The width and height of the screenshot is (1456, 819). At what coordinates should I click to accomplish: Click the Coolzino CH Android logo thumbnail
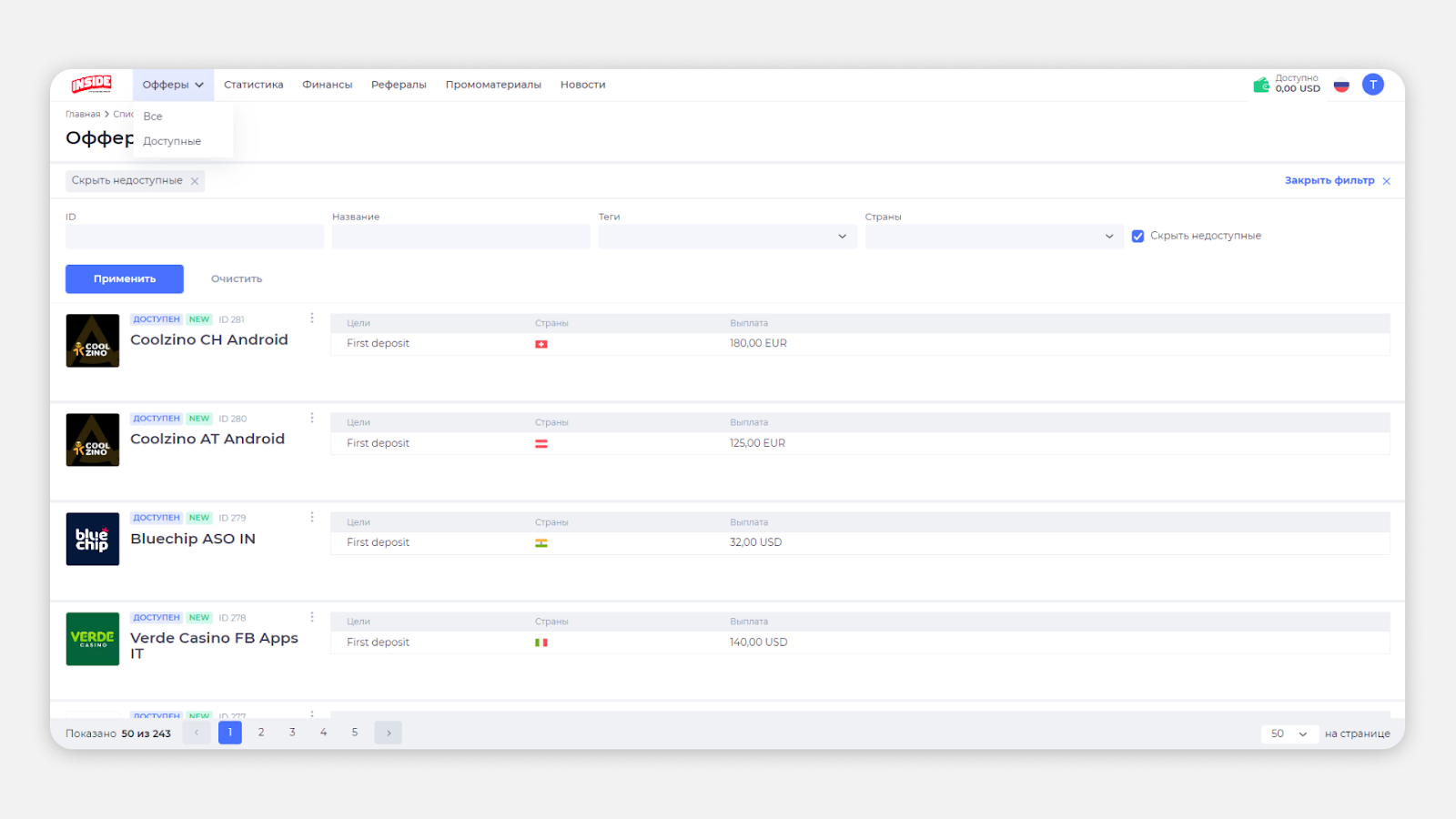click(x=93, y=340)
